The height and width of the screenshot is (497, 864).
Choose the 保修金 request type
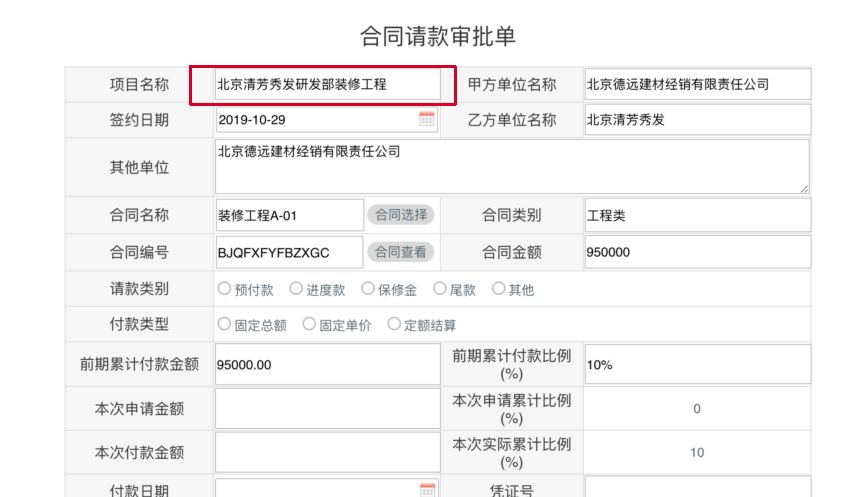(368, 289)
